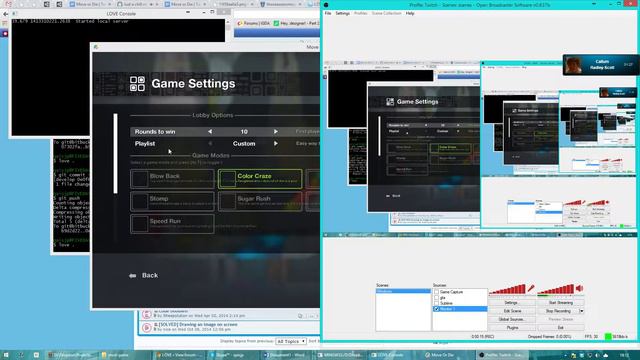The width and height of the screenshot is (640, 360).
Task: Select previous Playlist with left arrow
Action: click(210, 144)
